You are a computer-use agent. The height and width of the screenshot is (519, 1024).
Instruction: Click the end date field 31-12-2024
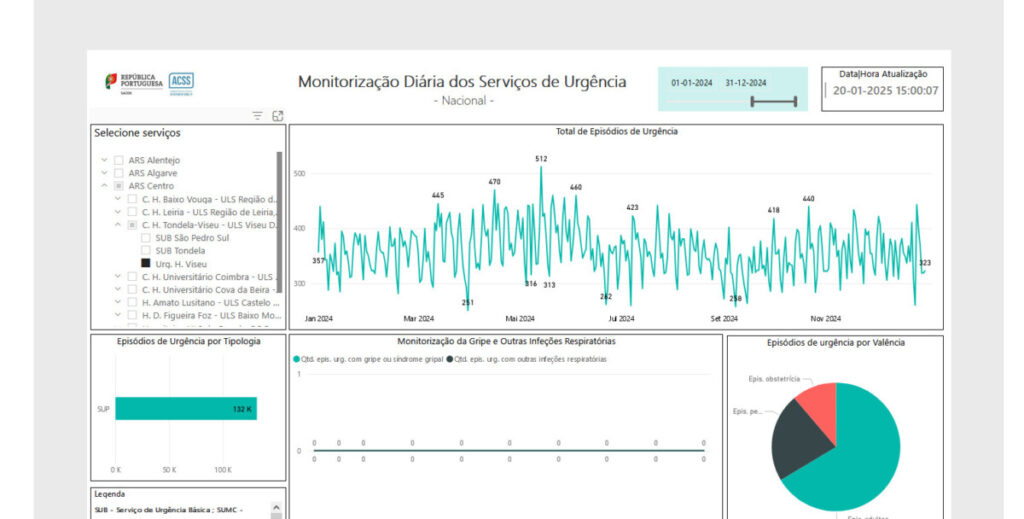point(746,83)
